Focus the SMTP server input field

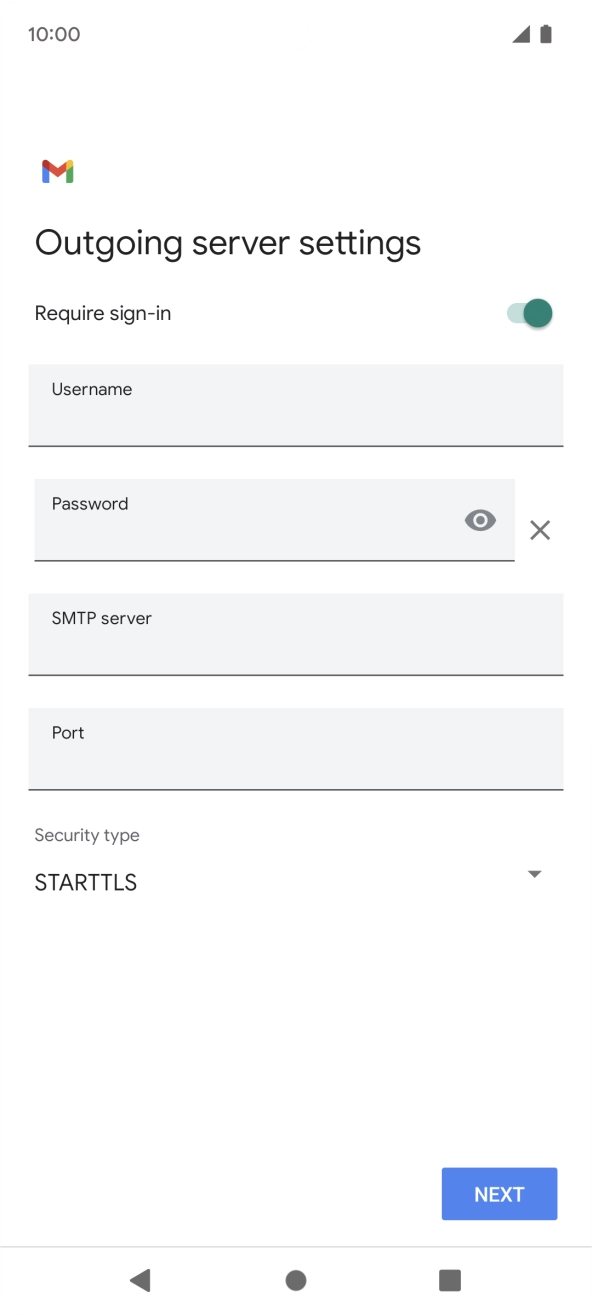point(296,634)
